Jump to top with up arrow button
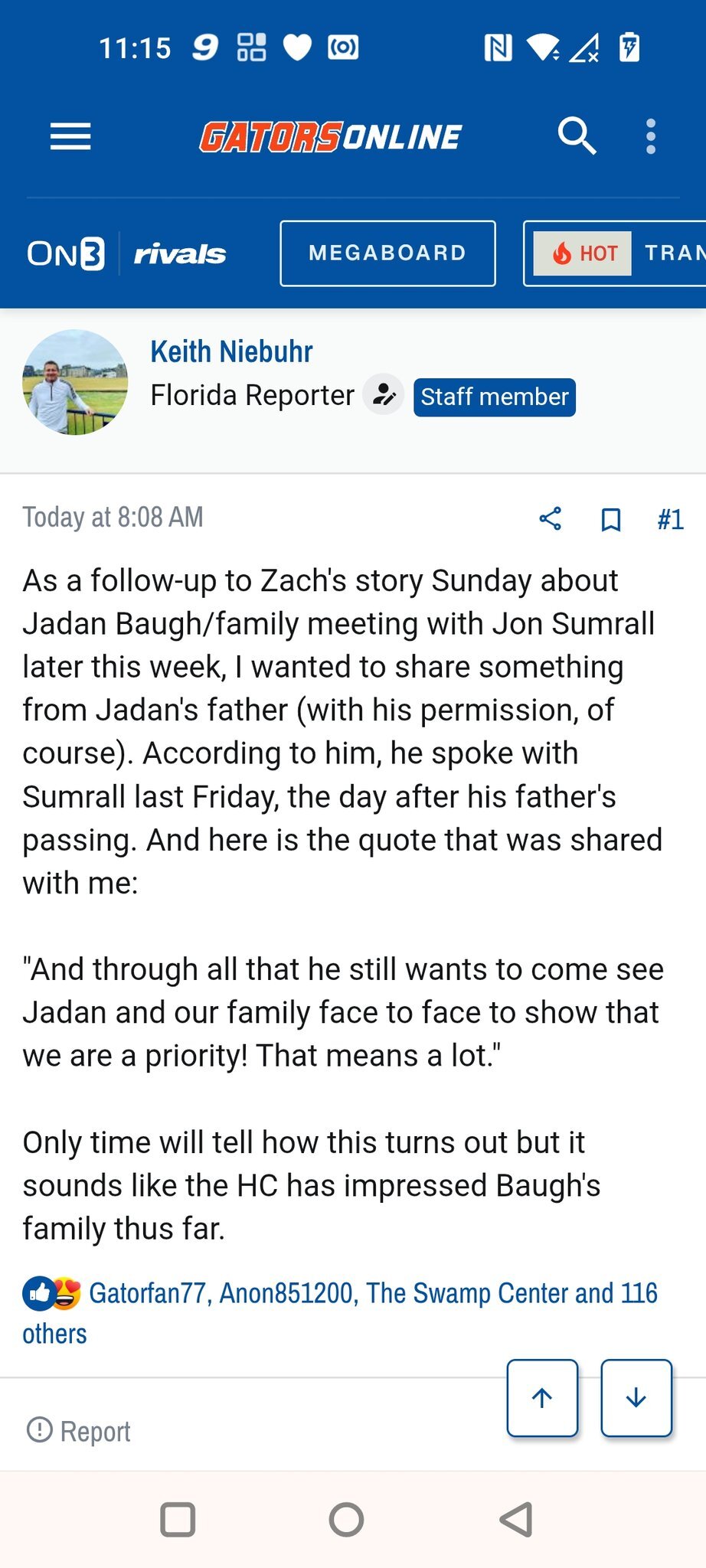The width and height of the screenshot is (706, 1568). (542, 1398)
